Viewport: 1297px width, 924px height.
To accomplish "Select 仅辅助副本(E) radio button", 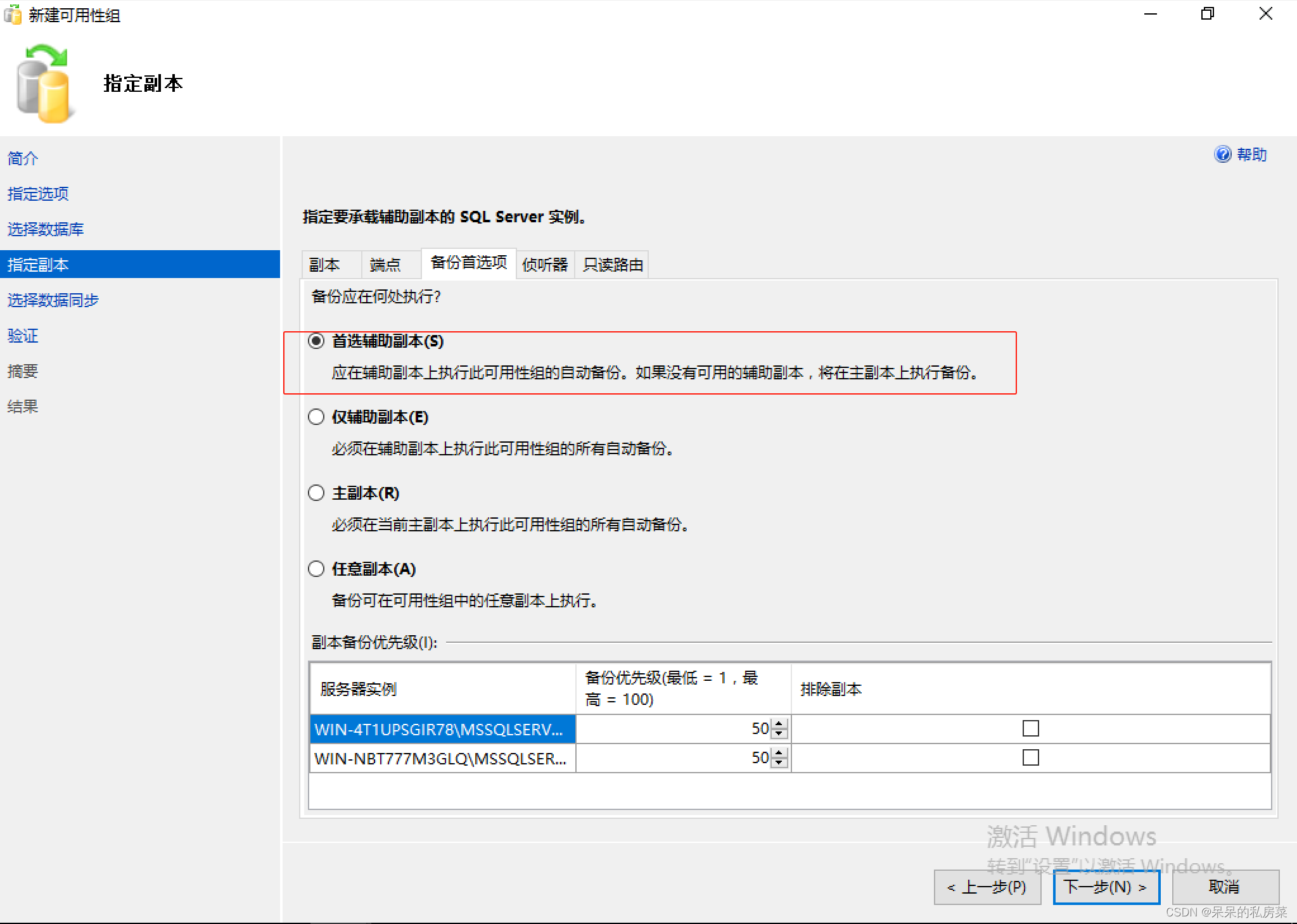I will pyautogui.click(x=316, y=417).
